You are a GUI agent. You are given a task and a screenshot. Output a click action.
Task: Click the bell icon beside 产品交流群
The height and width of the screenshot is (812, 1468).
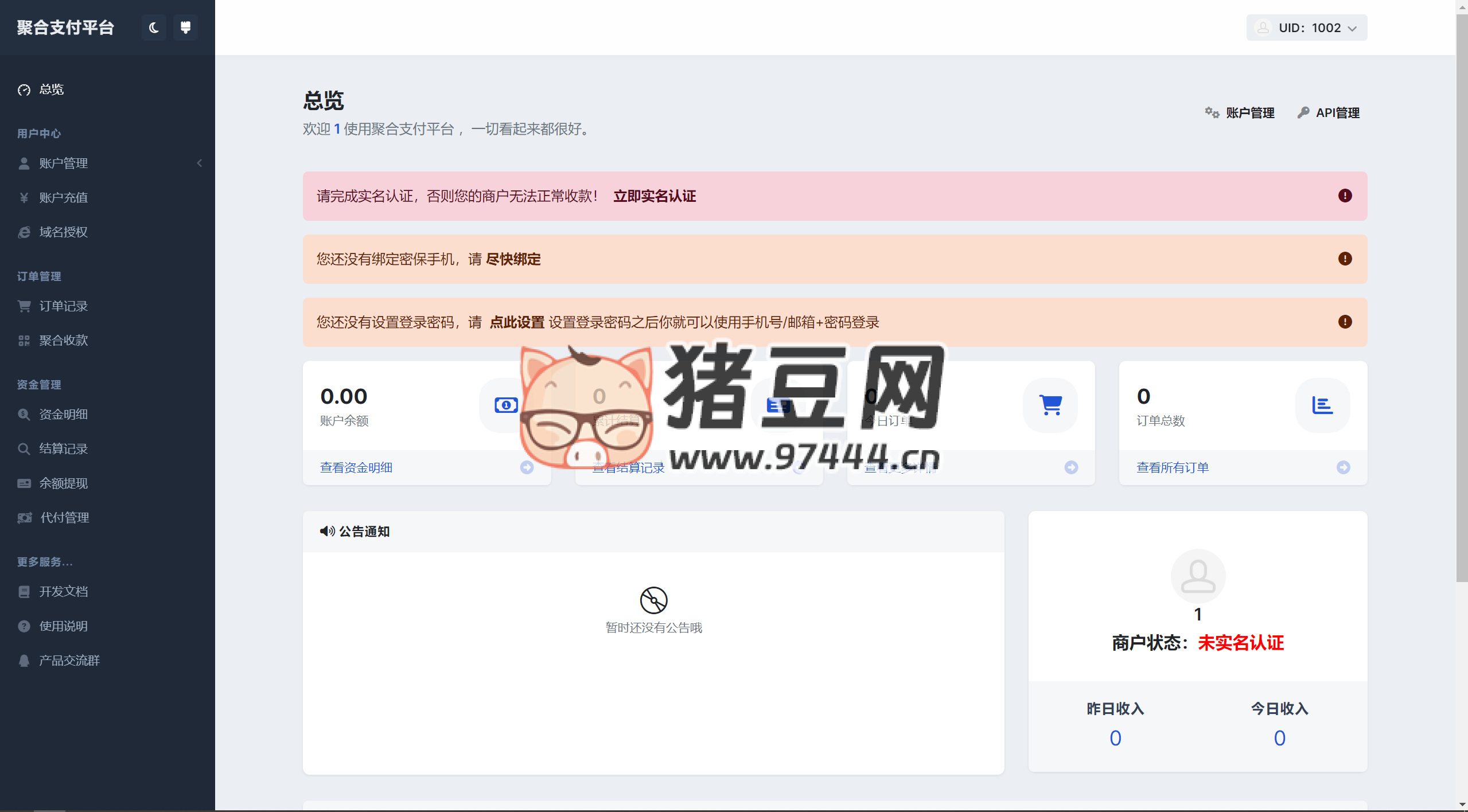coord(24,661)
